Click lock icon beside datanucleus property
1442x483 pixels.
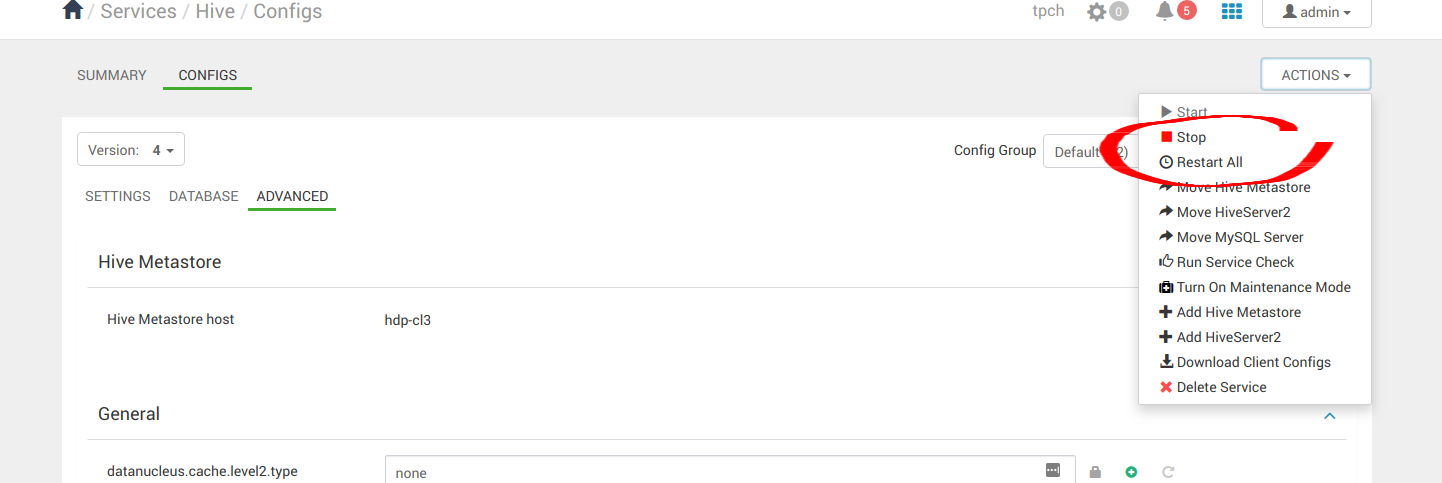pyautogui.click(x=1095, y=472)
